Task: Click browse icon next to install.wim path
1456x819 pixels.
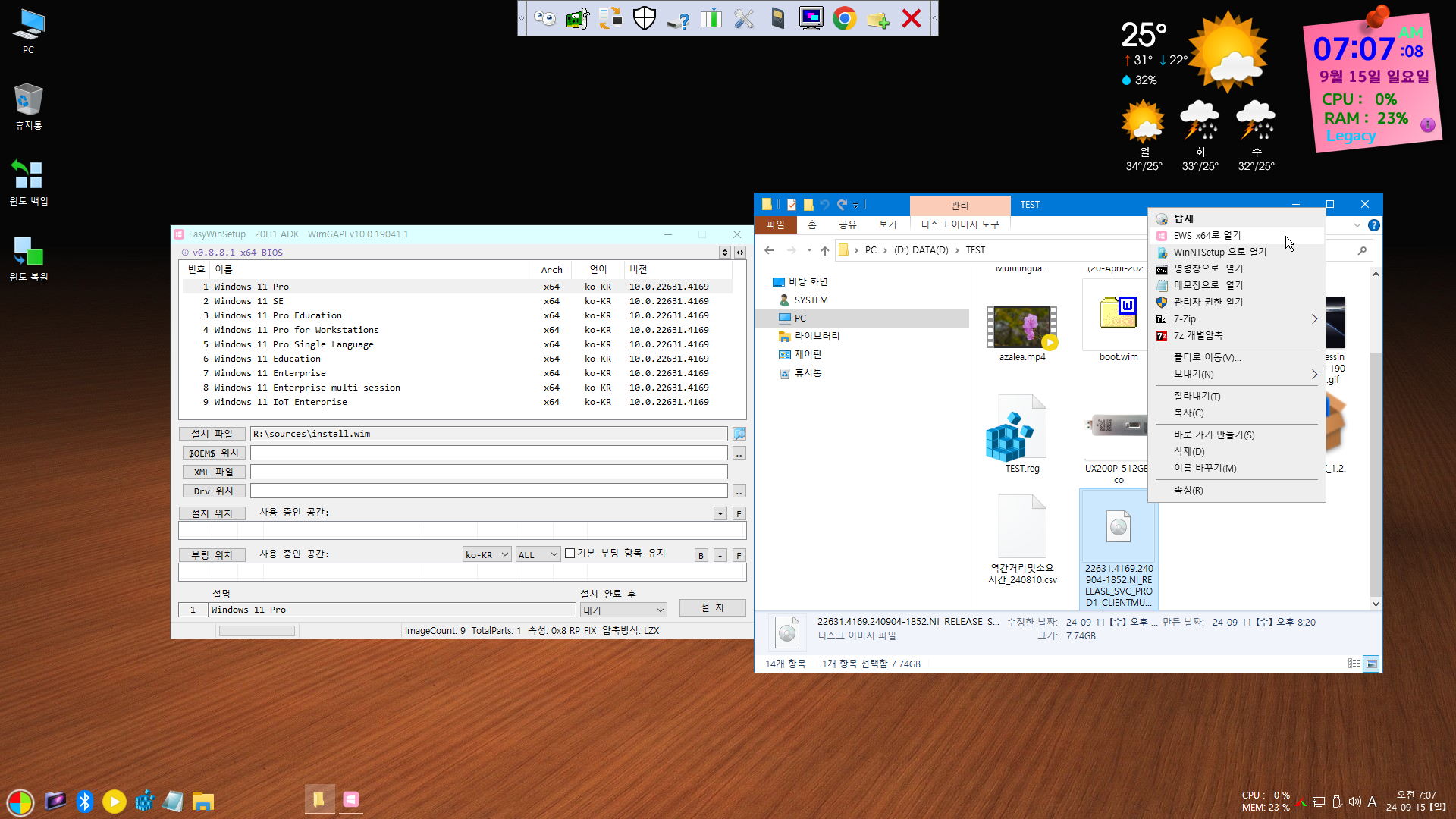Action: [739, 434]
